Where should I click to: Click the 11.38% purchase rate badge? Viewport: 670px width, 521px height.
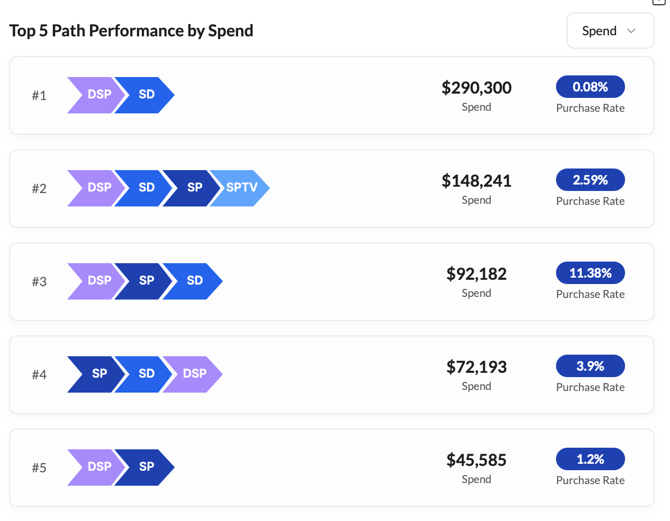(590, 273)
